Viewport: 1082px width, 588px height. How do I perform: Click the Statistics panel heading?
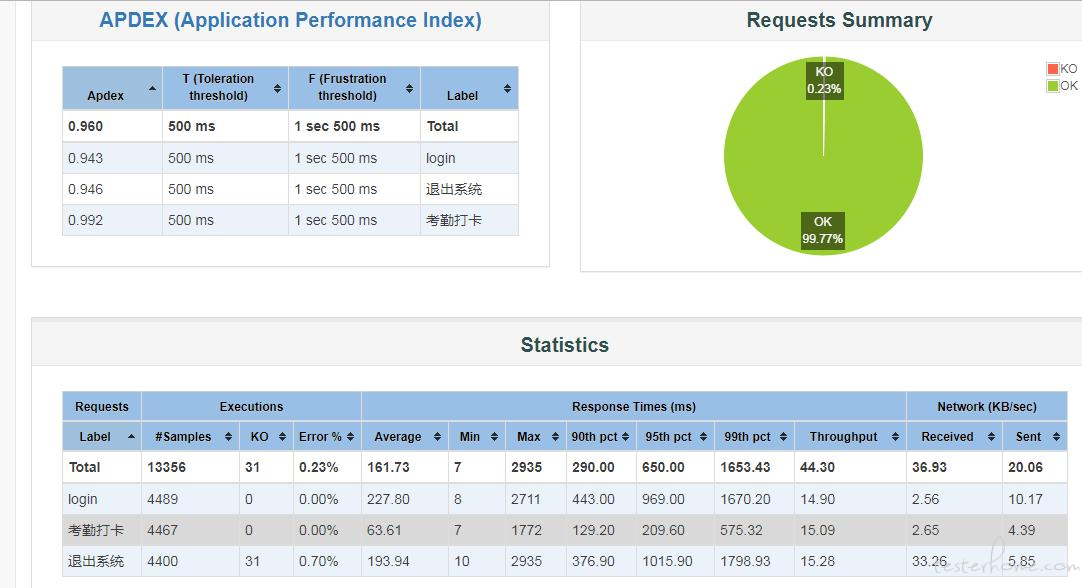tap(564, 345)
